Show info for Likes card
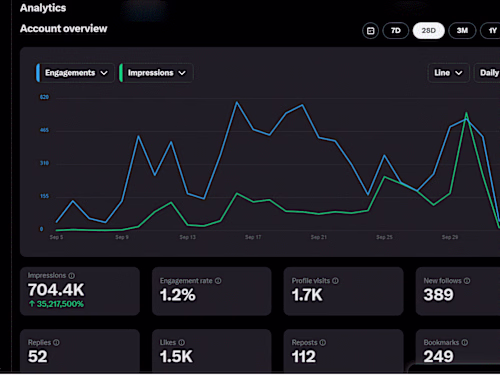Screen dimensions: 500x375 pos(181,342)
